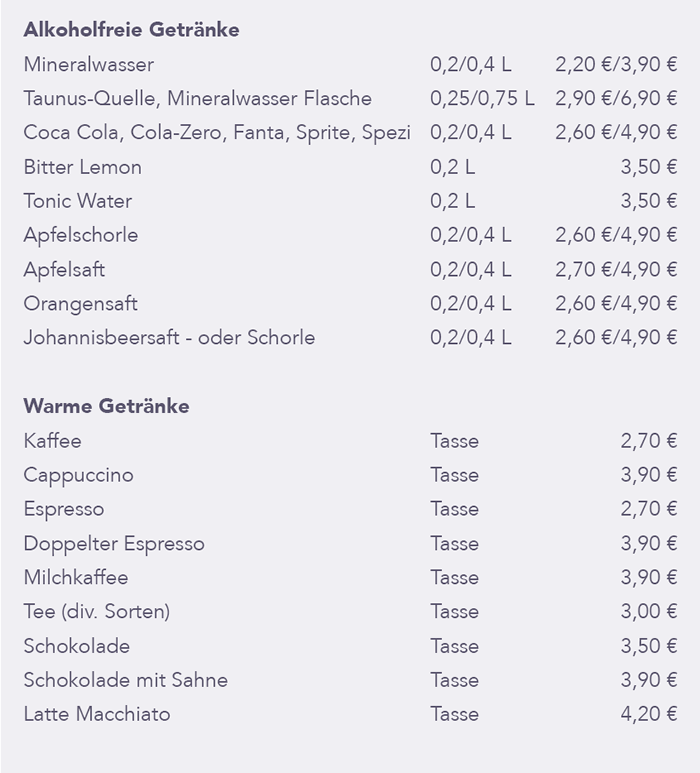Click the Warme Getränke heading
The width and height of the screenshot is (700, 773).
[x=106, y=406]
